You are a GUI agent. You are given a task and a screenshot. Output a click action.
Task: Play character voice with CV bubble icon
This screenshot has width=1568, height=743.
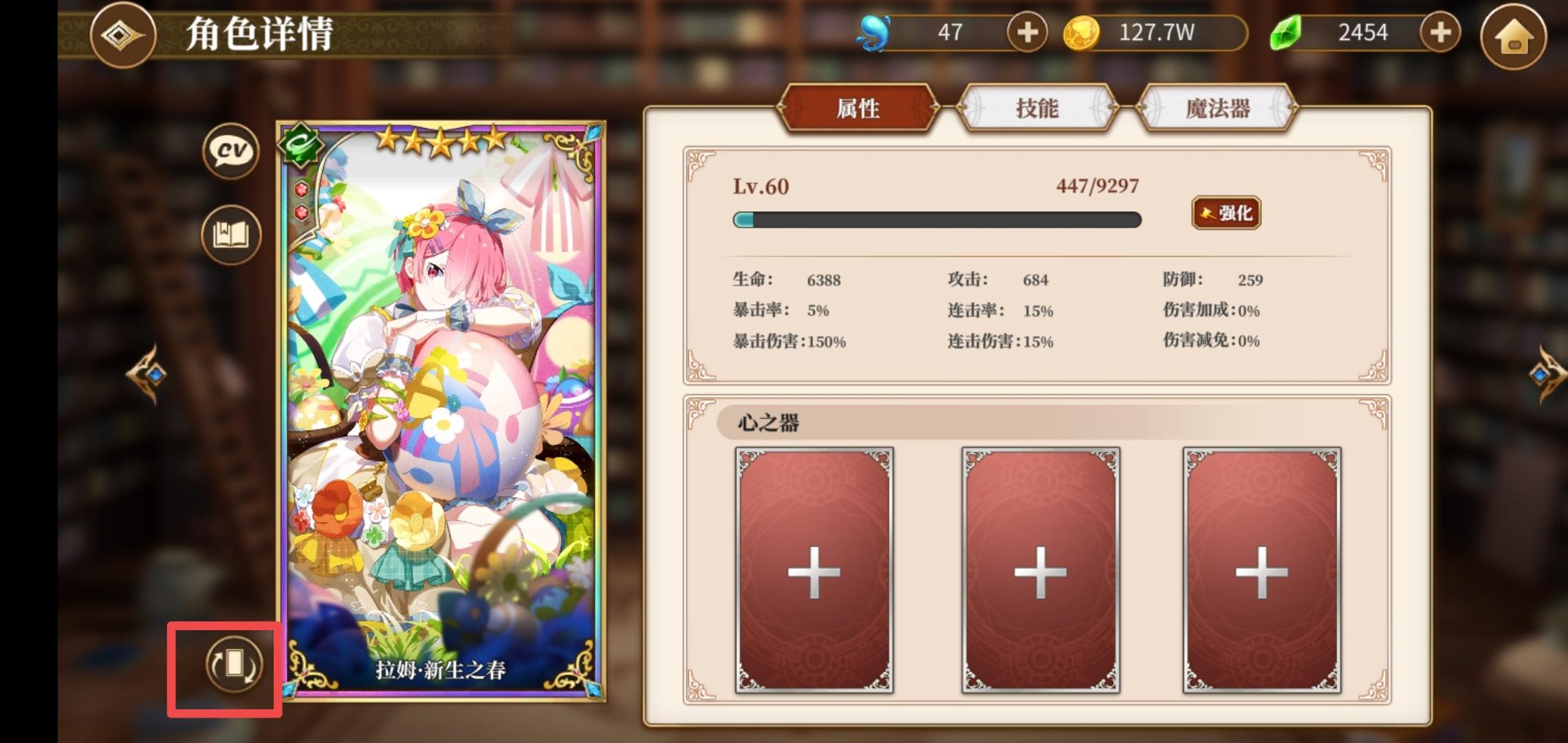tap(231, 151)
